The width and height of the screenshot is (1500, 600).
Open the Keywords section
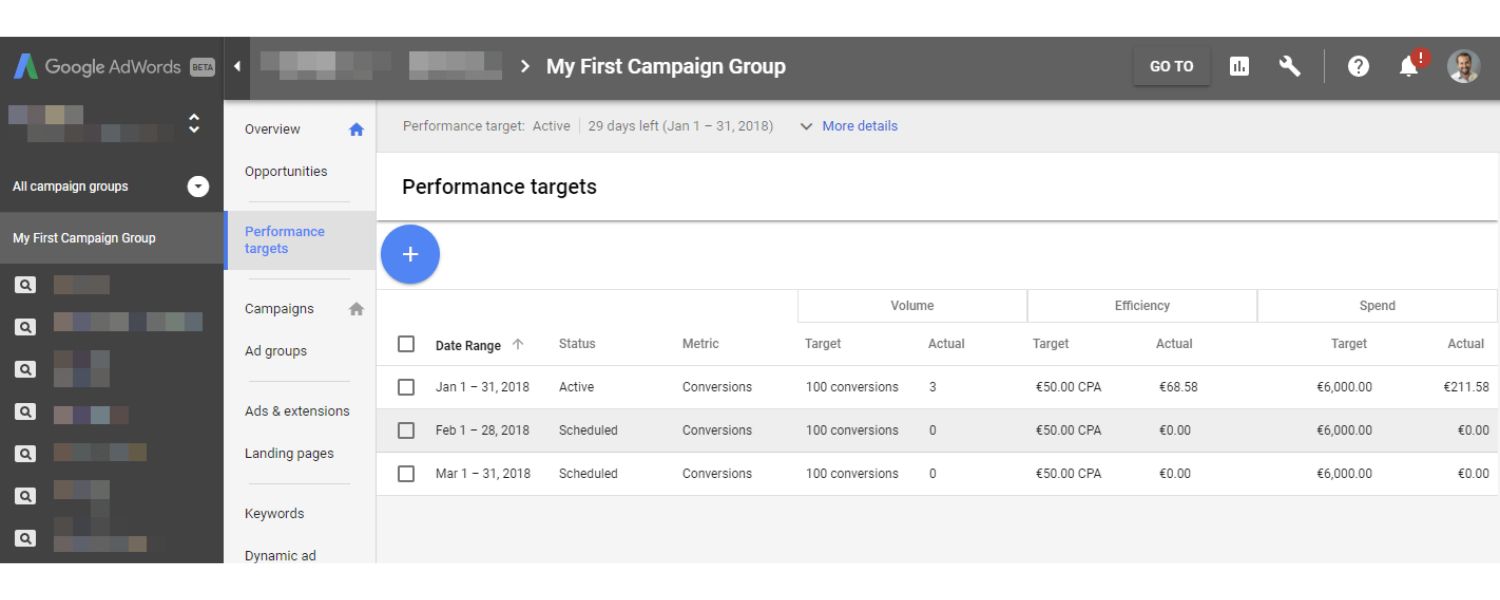point(275,513)
